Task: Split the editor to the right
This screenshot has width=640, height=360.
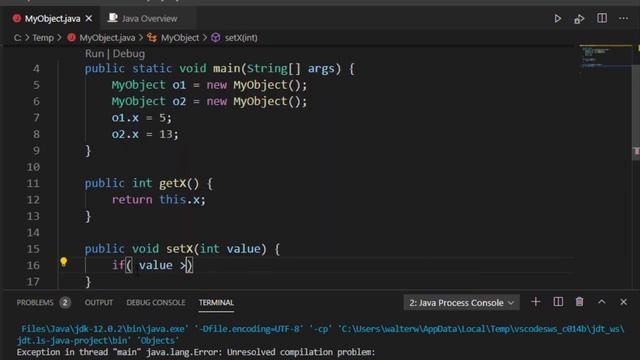Action: pyautogui.click(x=602, y=18)
